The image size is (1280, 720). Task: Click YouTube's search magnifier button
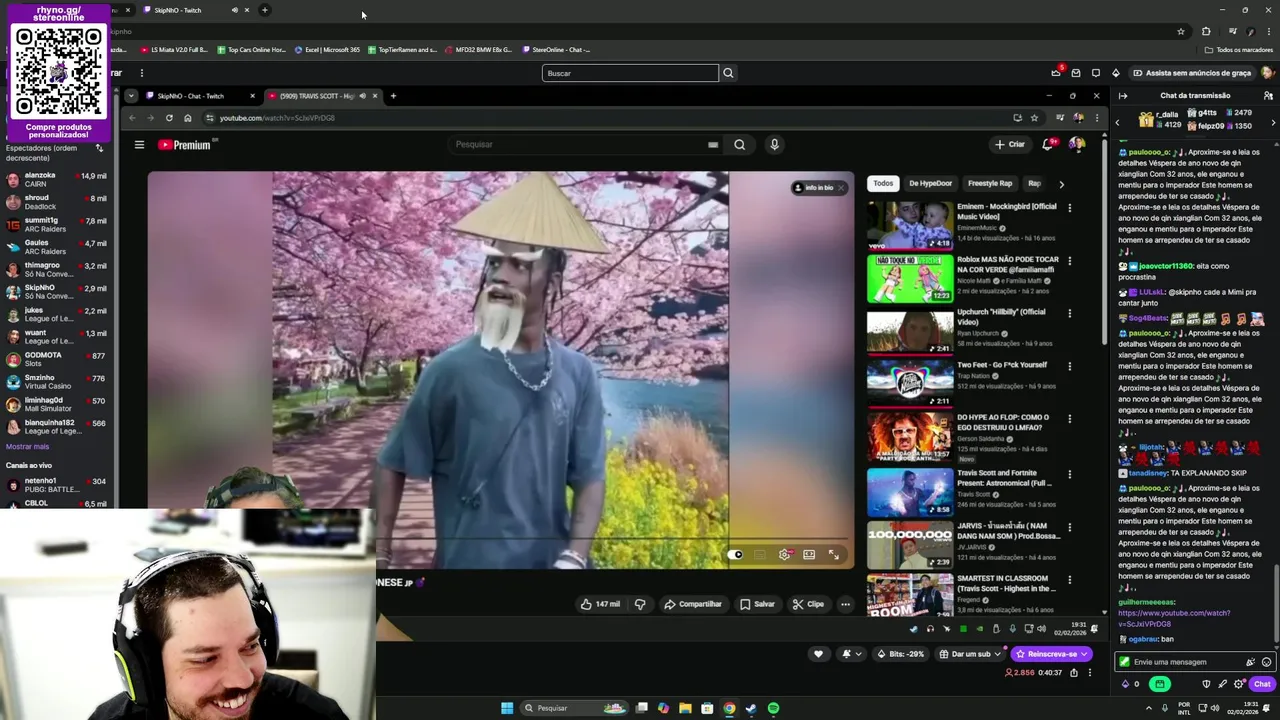coord(739,145)
